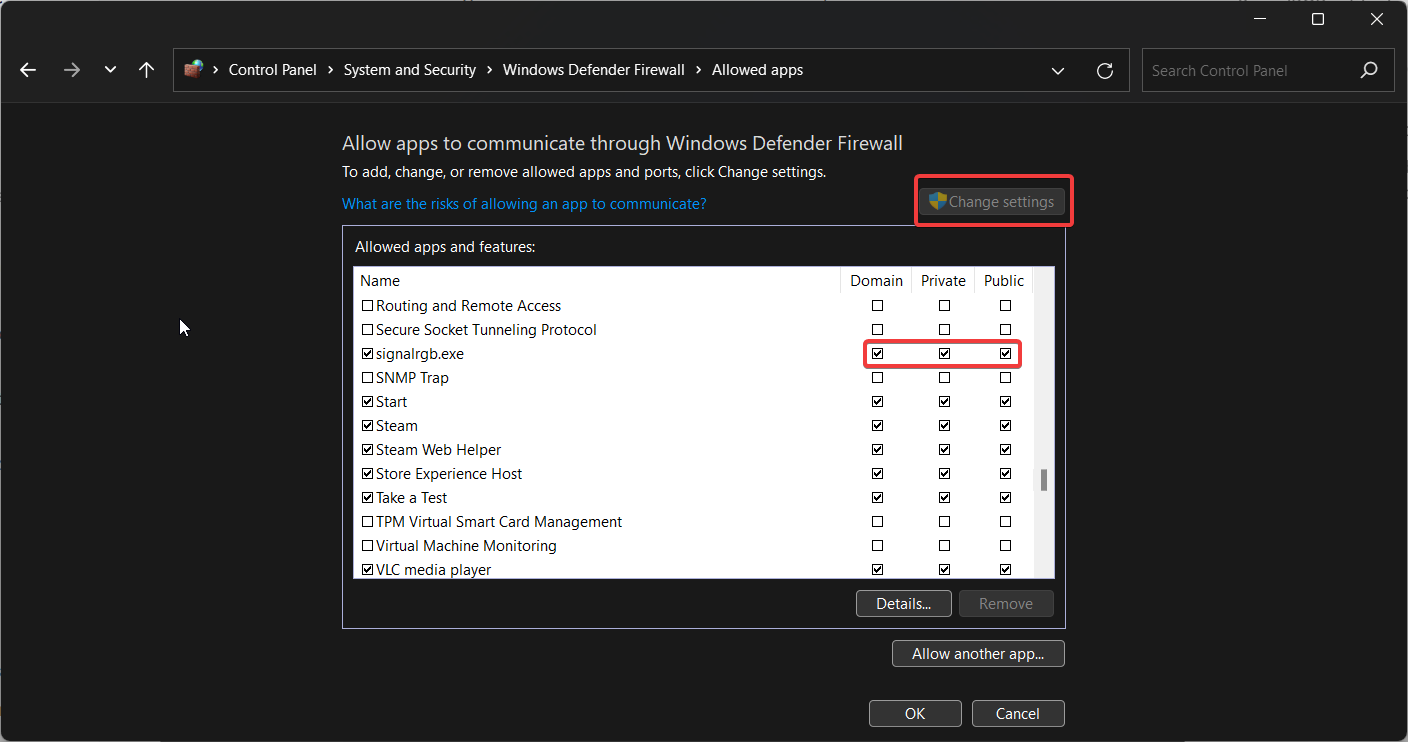Expand chevron after Windows Defender Firewall breadcrumb
The width and height of the screenshot is (1408, 742).
coord(699,70)
